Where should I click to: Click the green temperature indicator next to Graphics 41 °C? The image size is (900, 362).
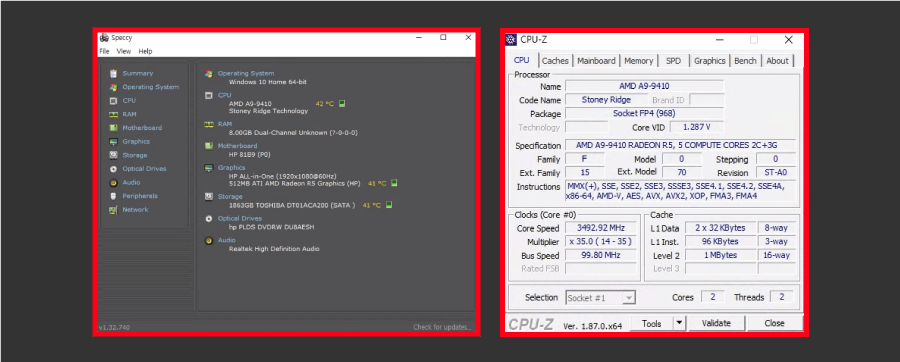[394, 184]
